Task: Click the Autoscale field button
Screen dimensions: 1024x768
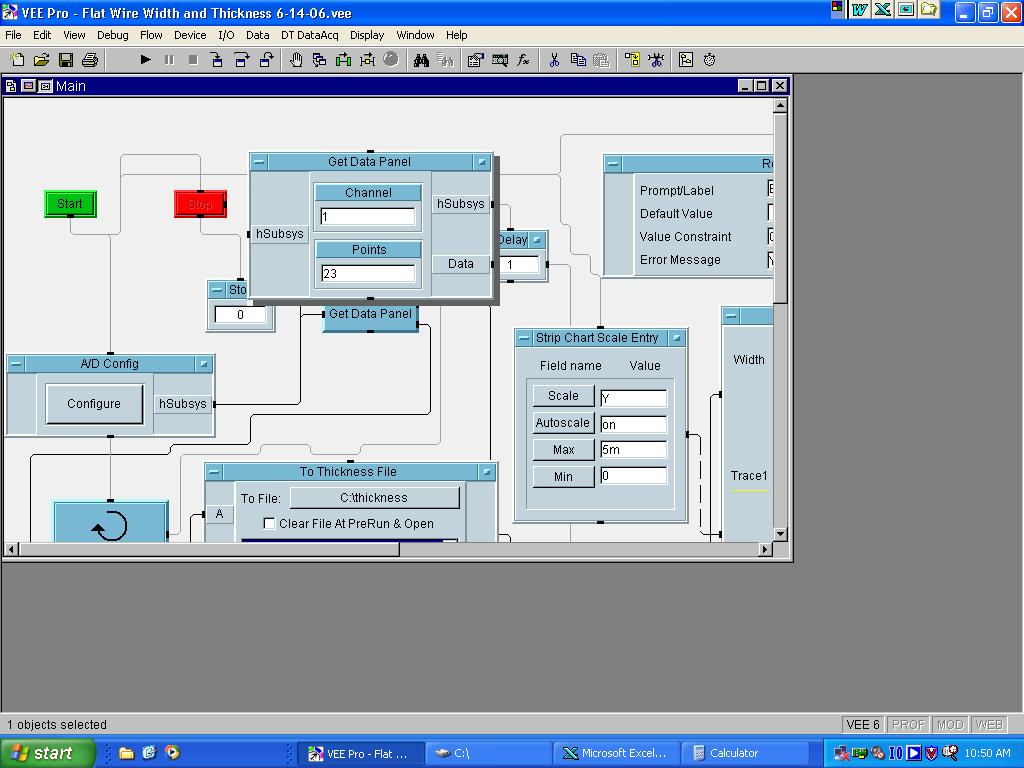Action: pos(562,423)
